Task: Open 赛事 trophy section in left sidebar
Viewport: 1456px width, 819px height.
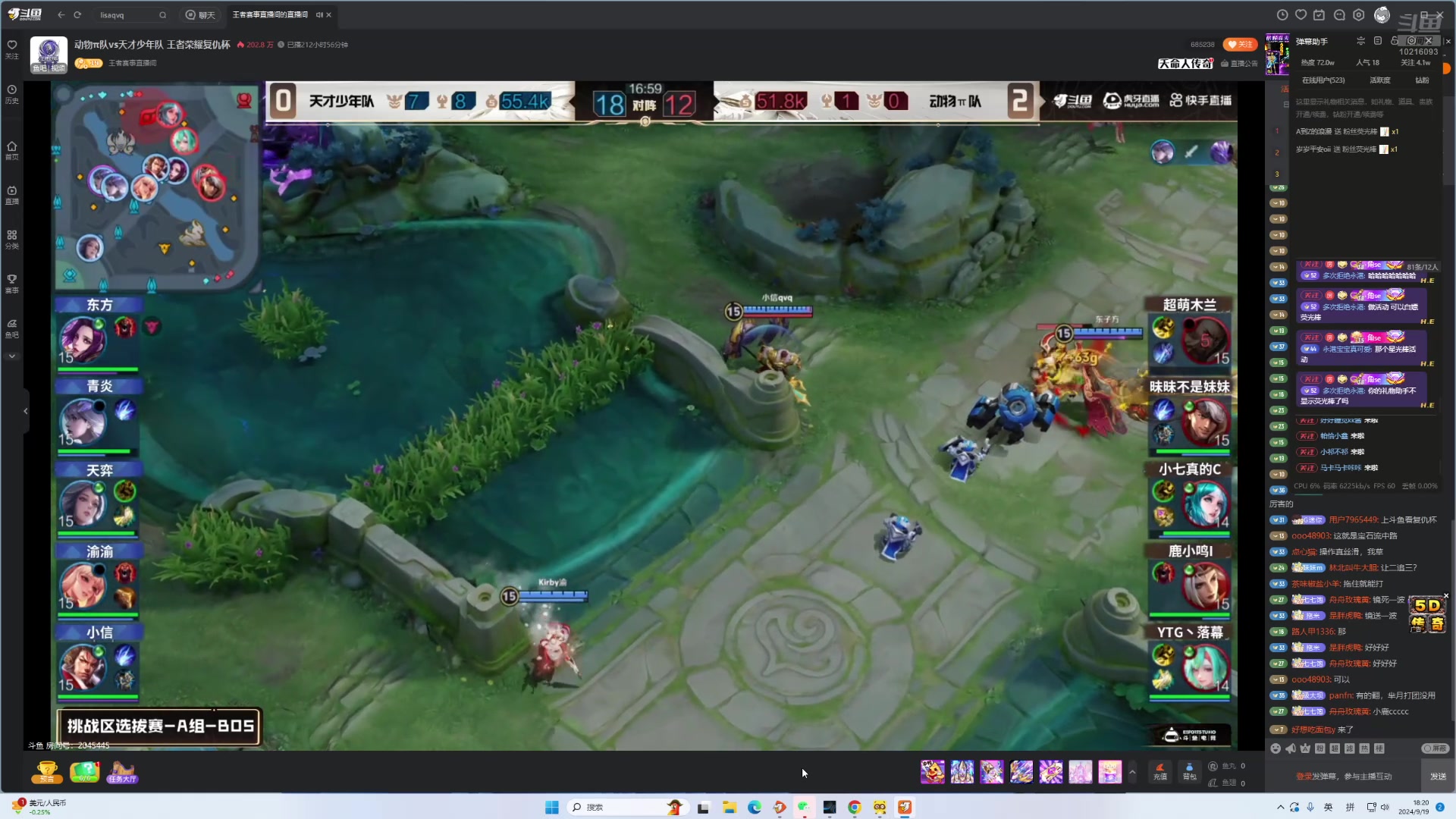Action: click(12, 283)
